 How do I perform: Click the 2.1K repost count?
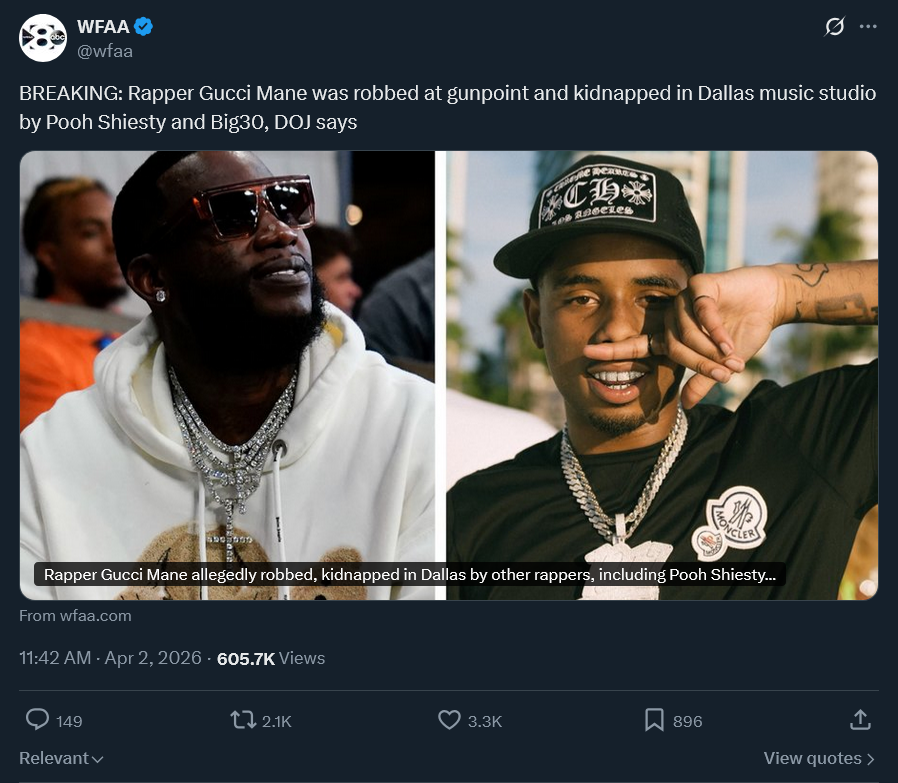pos(277,721)
